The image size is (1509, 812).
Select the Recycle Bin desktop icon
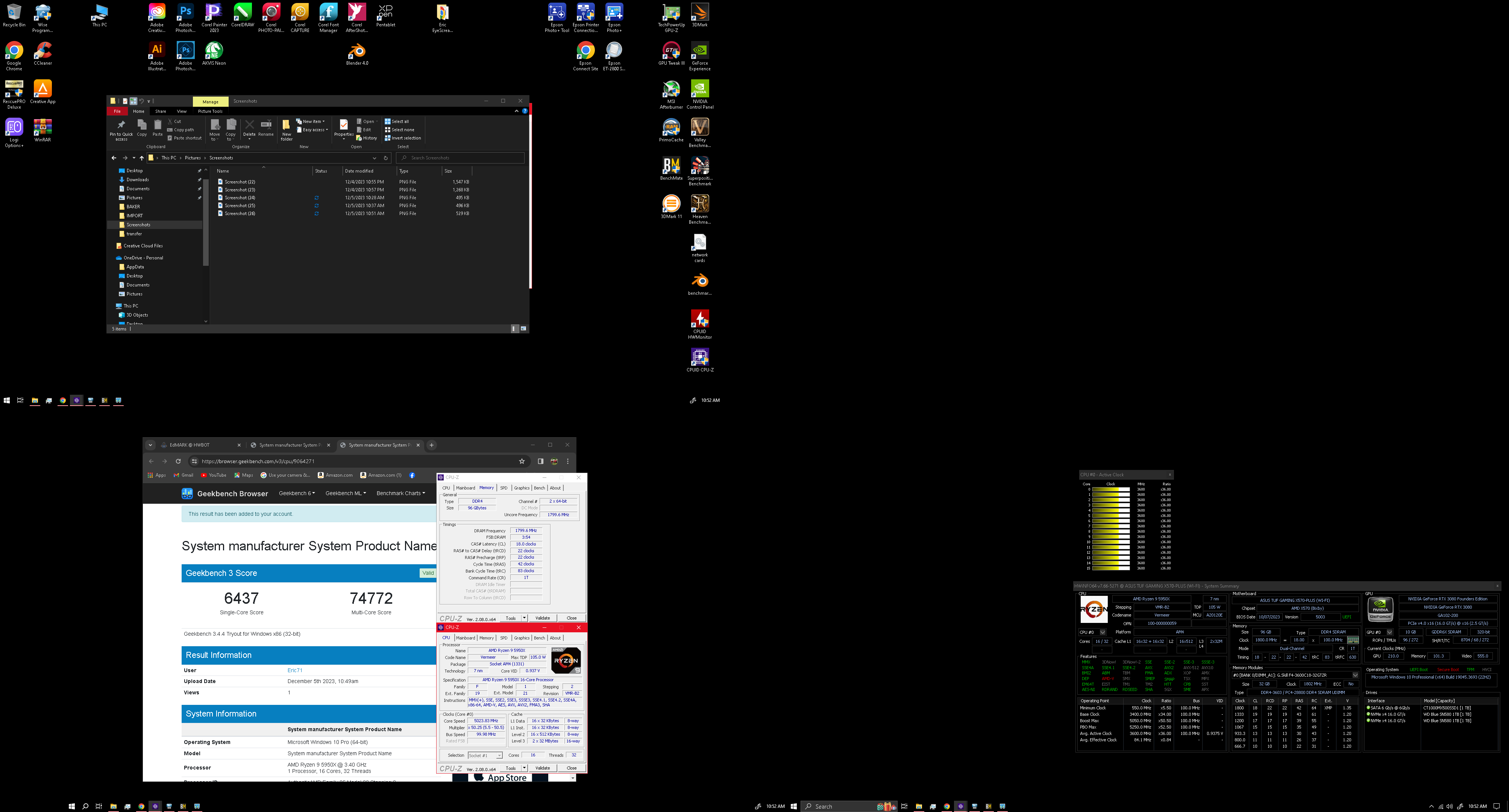click(x=14, y=15)
